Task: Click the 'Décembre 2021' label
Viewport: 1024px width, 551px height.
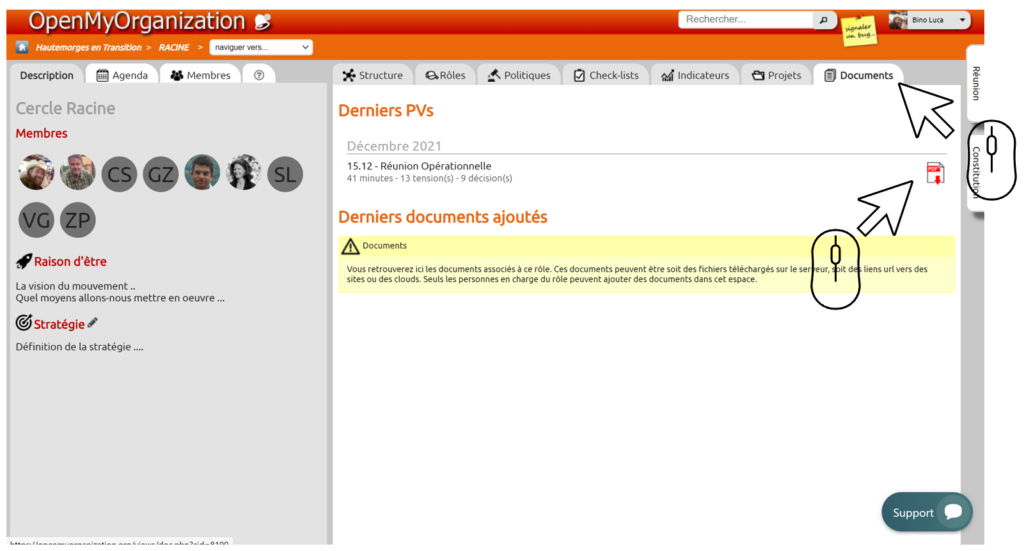Action: (x=394, y=146)
